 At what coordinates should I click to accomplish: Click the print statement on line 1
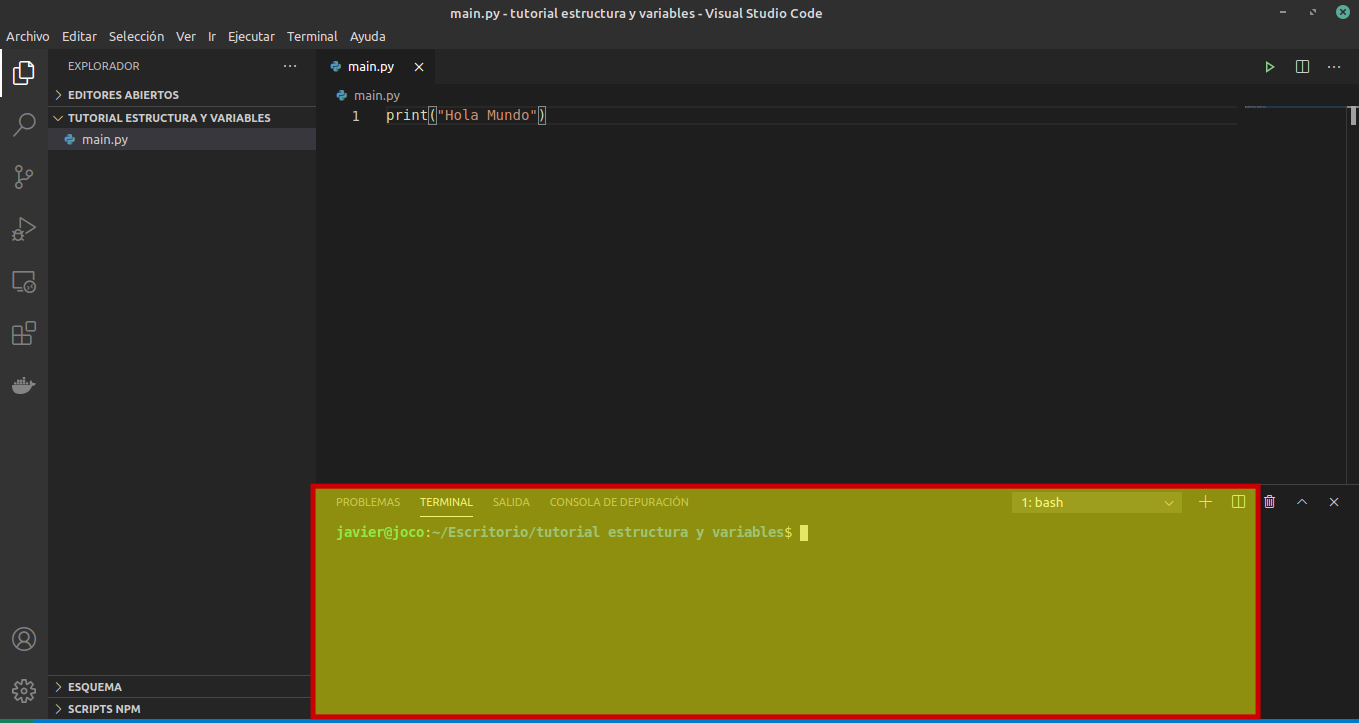[466, 116]
